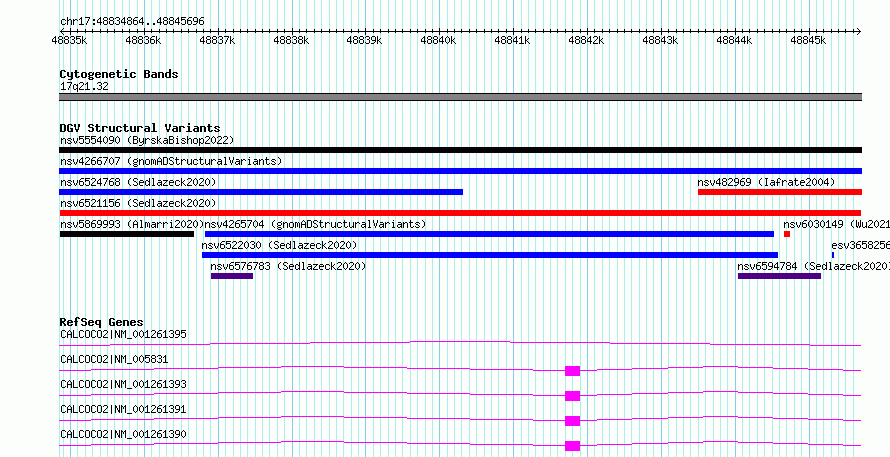Open the CALCOCO2|NM_001261391 transcript label
Viewport: 890px width, 457px height.
123,409
